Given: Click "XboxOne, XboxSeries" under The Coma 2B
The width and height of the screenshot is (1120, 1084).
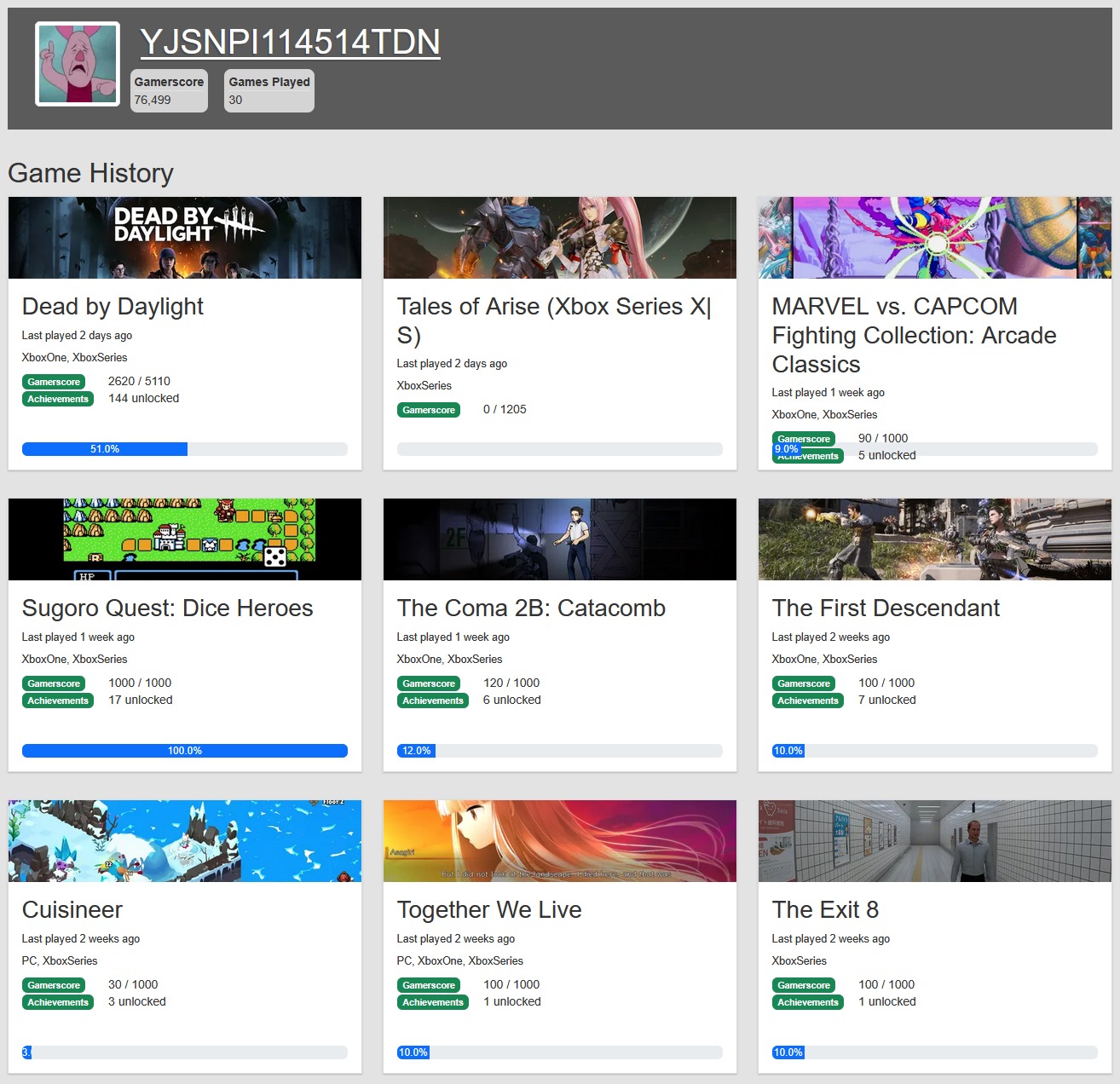Looking at the screenshot, I should 450,660.
